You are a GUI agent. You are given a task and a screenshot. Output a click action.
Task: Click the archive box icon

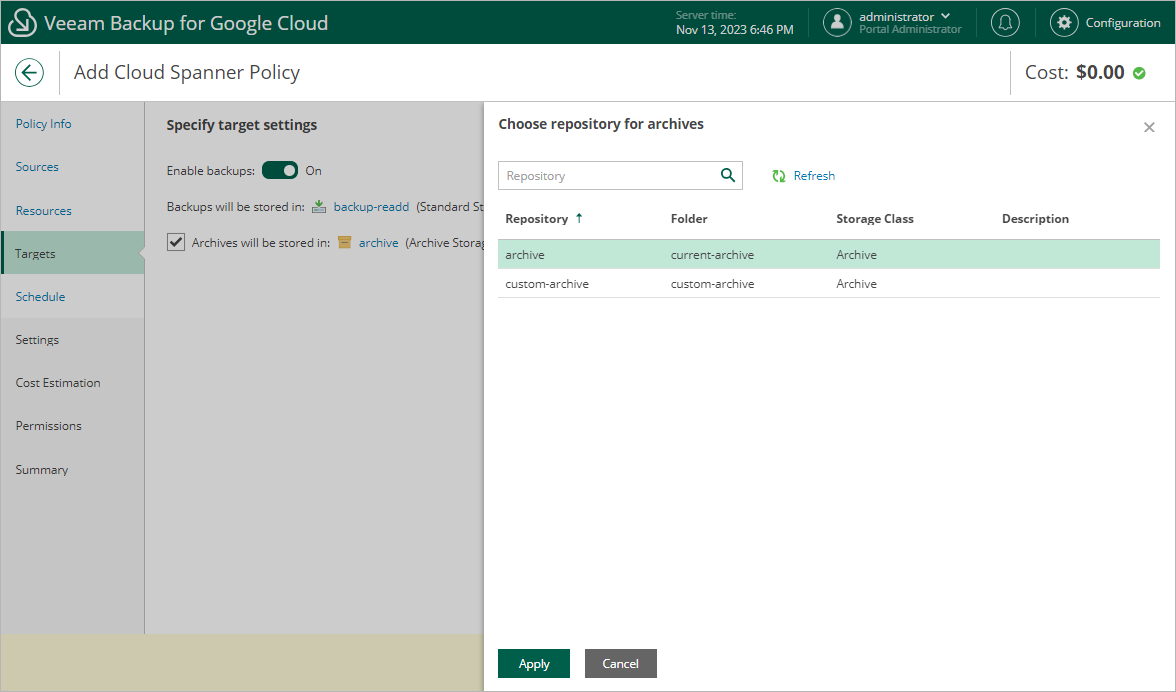pos(344,242)
